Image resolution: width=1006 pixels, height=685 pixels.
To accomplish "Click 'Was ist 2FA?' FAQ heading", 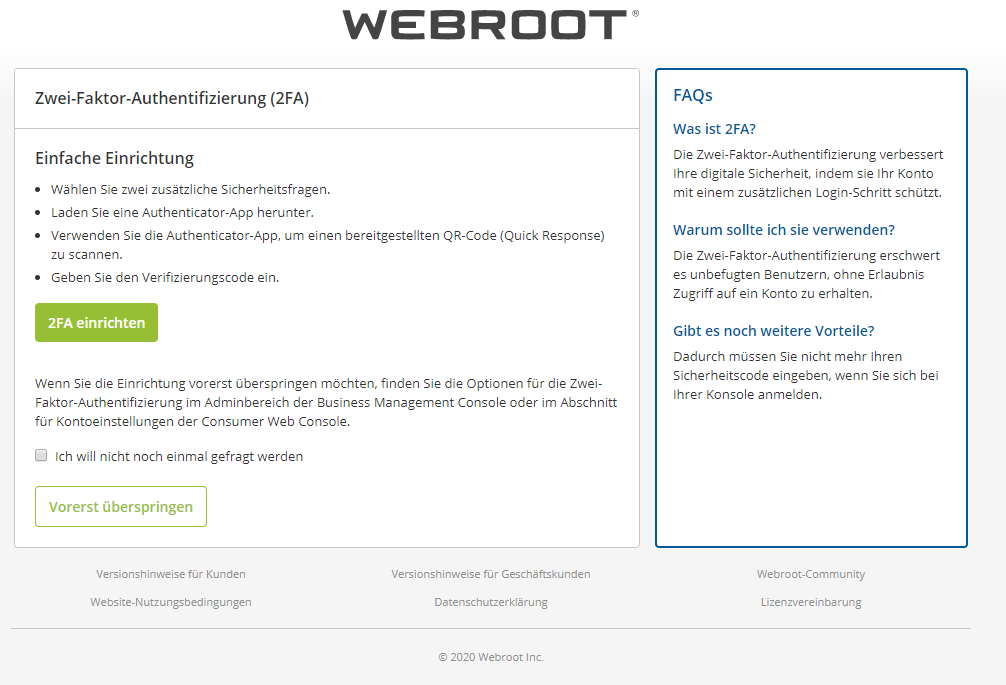I will click(x=714, y=129).
